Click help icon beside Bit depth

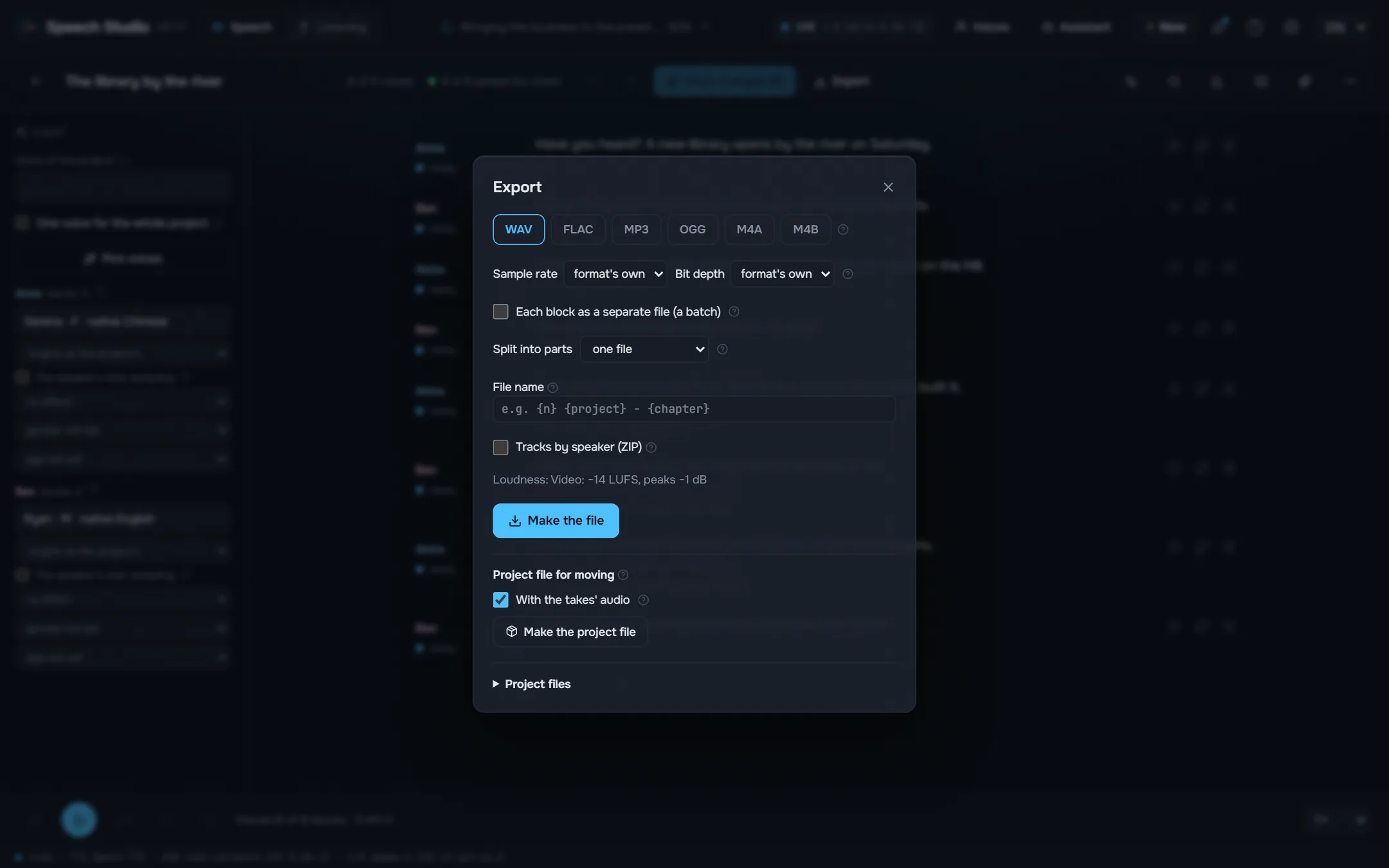click(848, 274)
